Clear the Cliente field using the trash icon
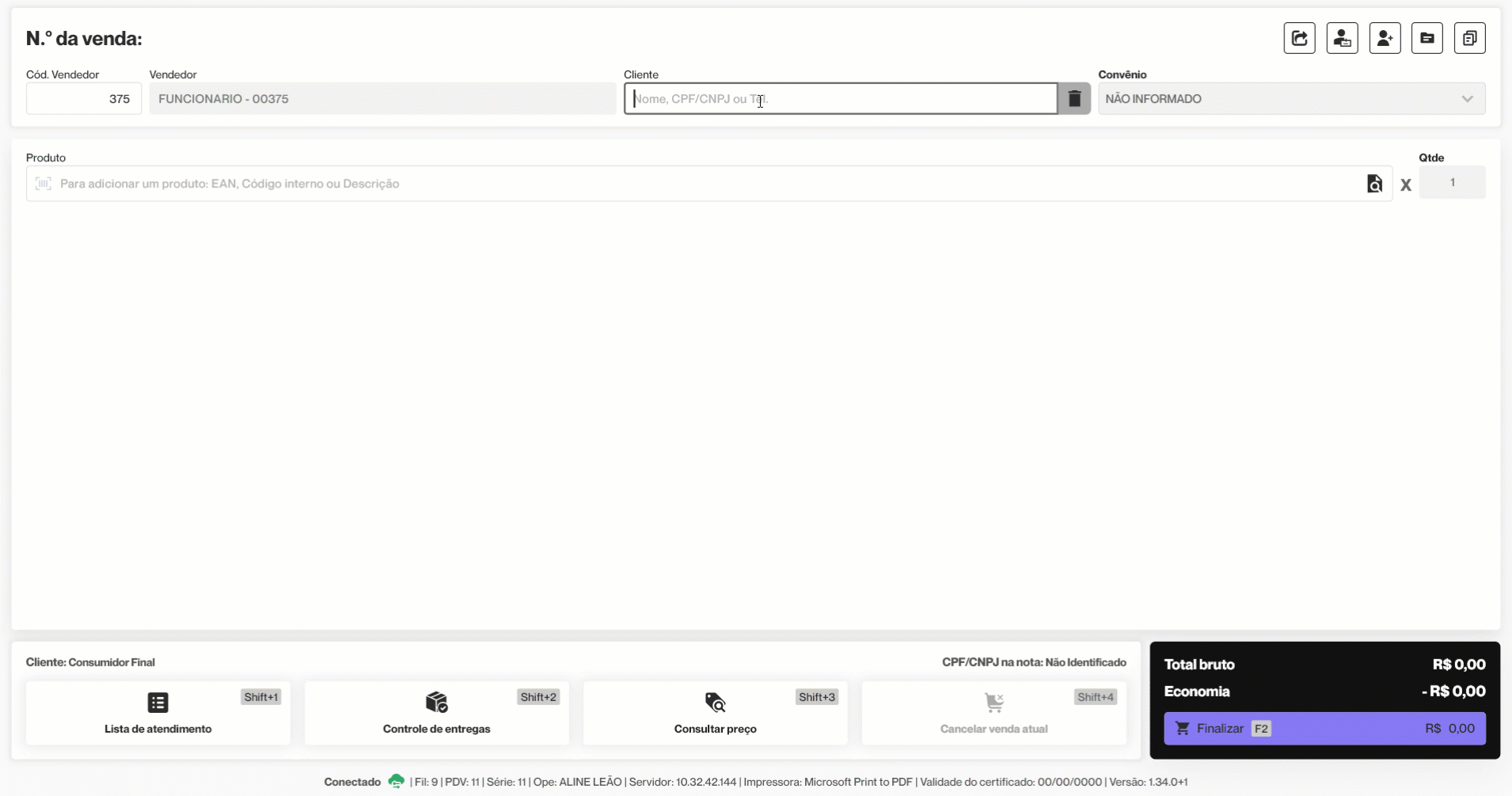 (x=1074, y=99)
